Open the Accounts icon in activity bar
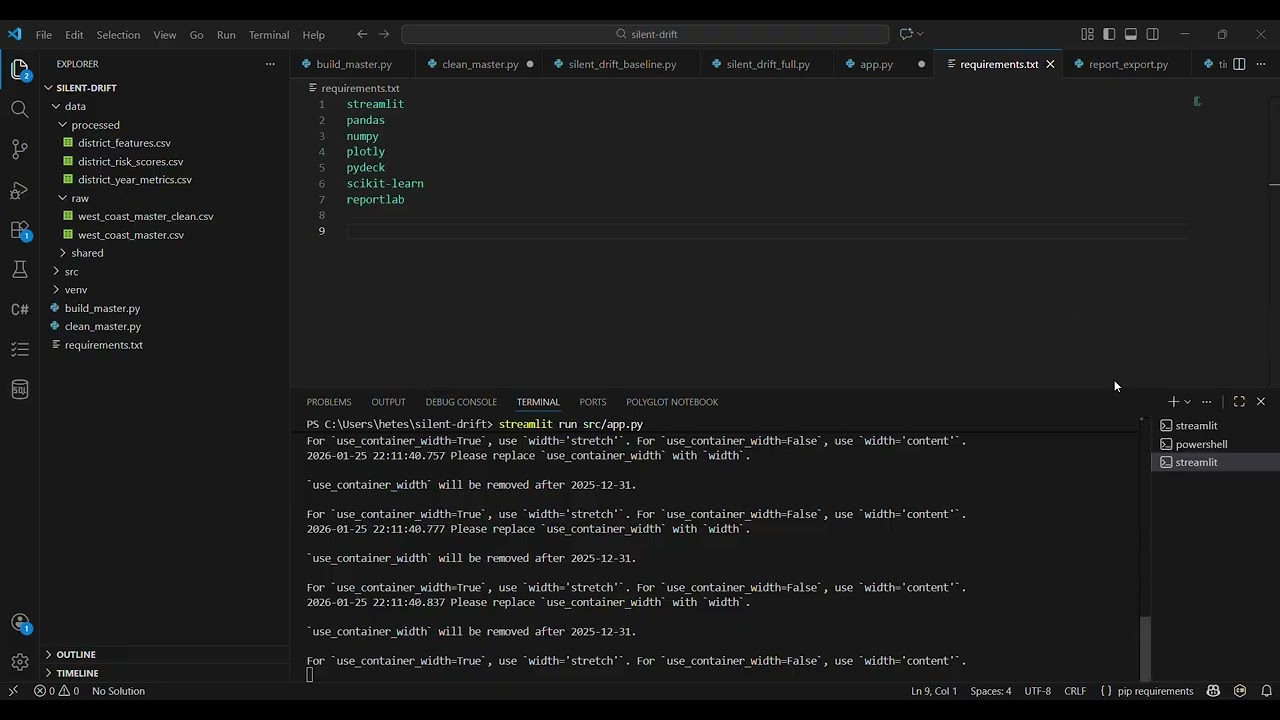The image size is (1280, 720). click(19, 622)
